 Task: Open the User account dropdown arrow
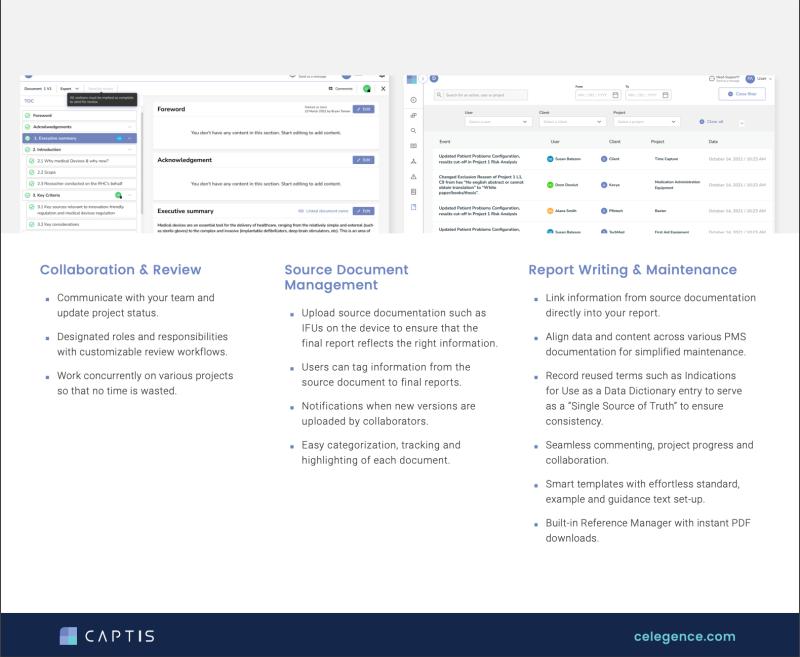(x=770, y=79)
